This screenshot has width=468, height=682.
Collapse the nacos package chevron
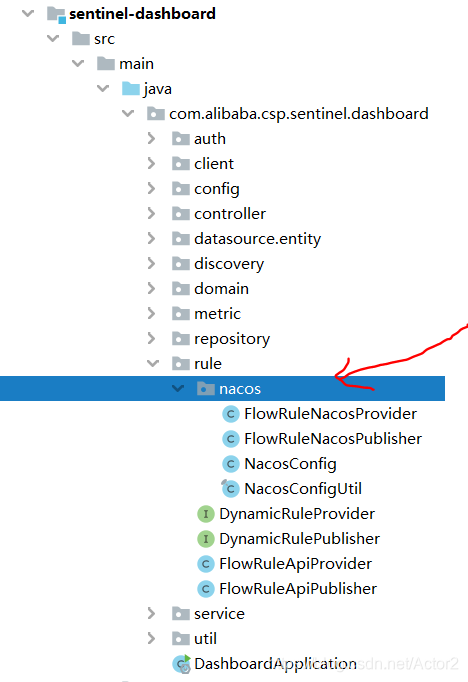coord(178,388)
